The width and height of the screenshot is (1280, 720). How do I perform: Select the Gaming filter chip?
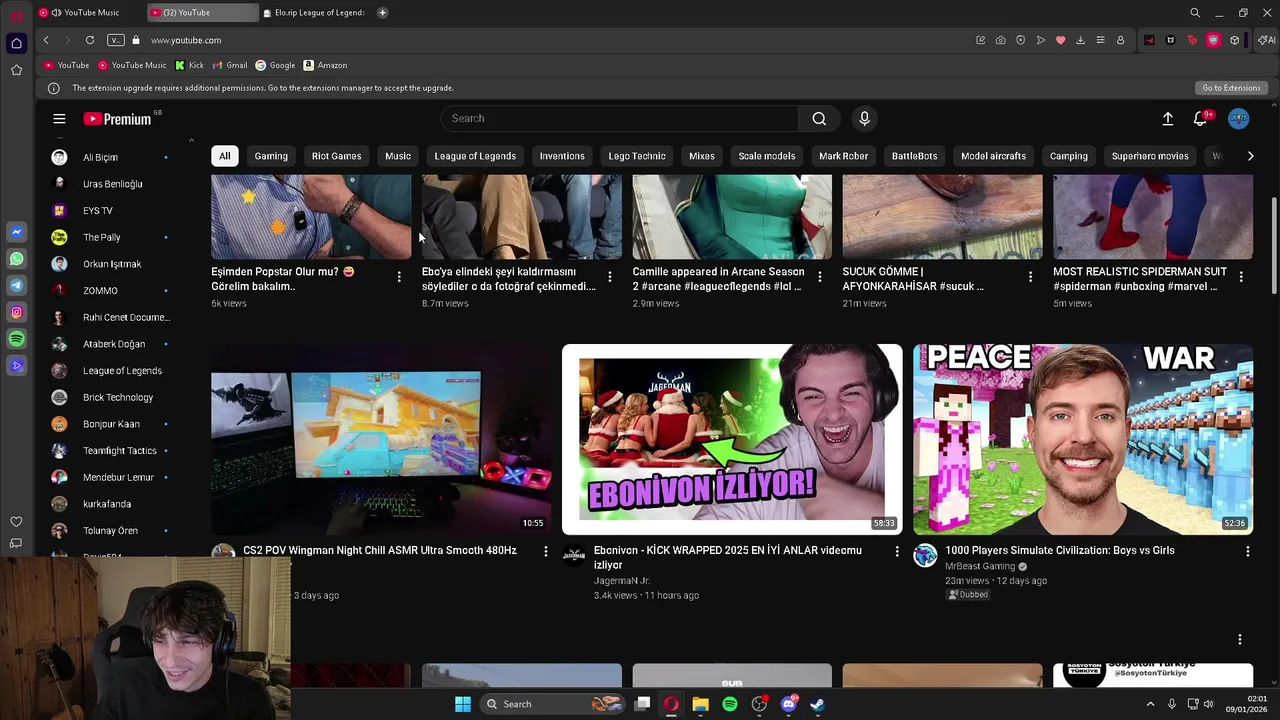click(x=271, y=156)
